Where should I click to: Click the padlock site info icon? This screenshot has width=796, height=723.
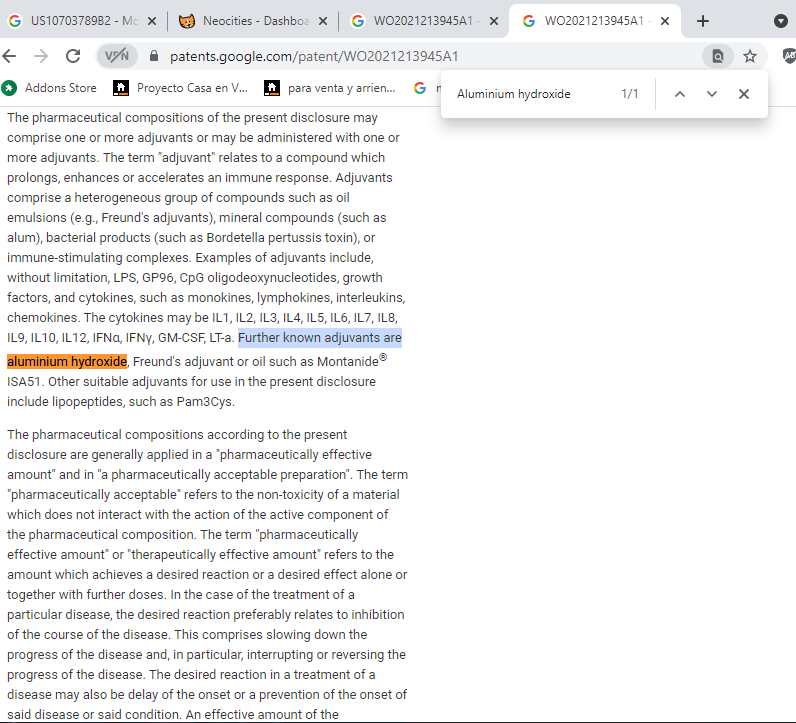[x=154, y=57]
